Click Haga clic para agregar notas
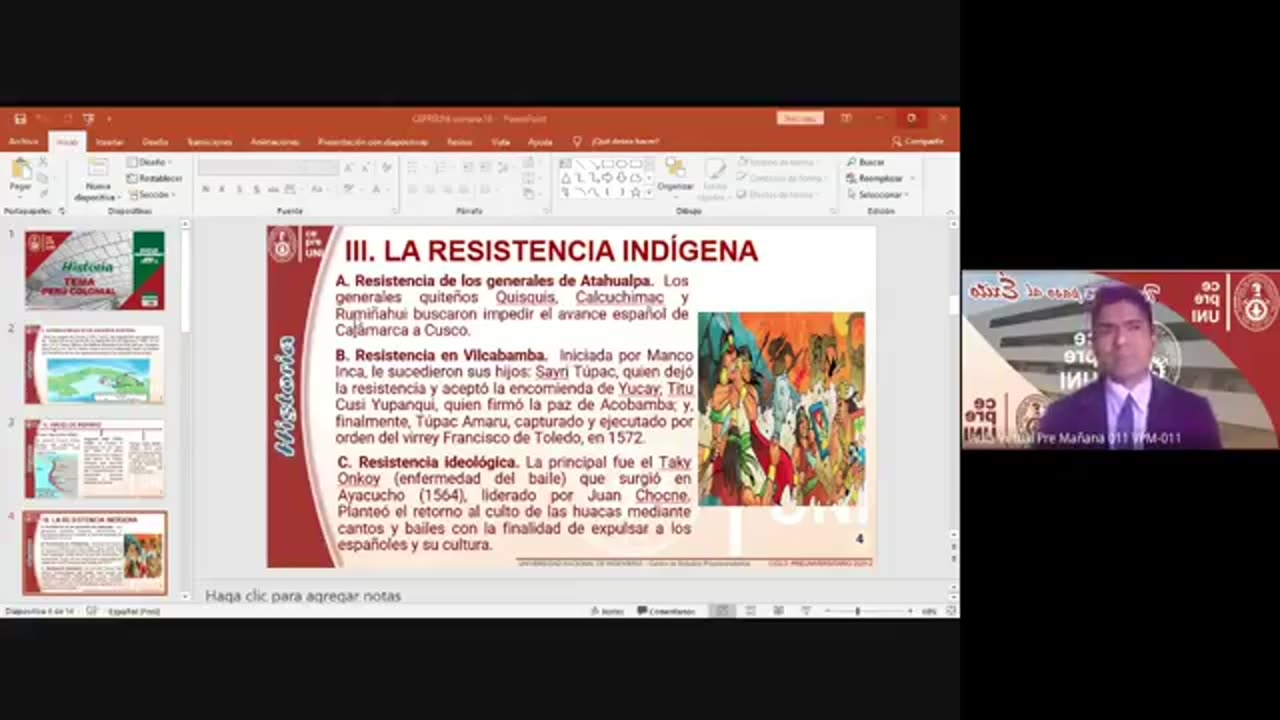Viewport: 1280px width, 720px height. pyautogui.click(x=303, y=596)
